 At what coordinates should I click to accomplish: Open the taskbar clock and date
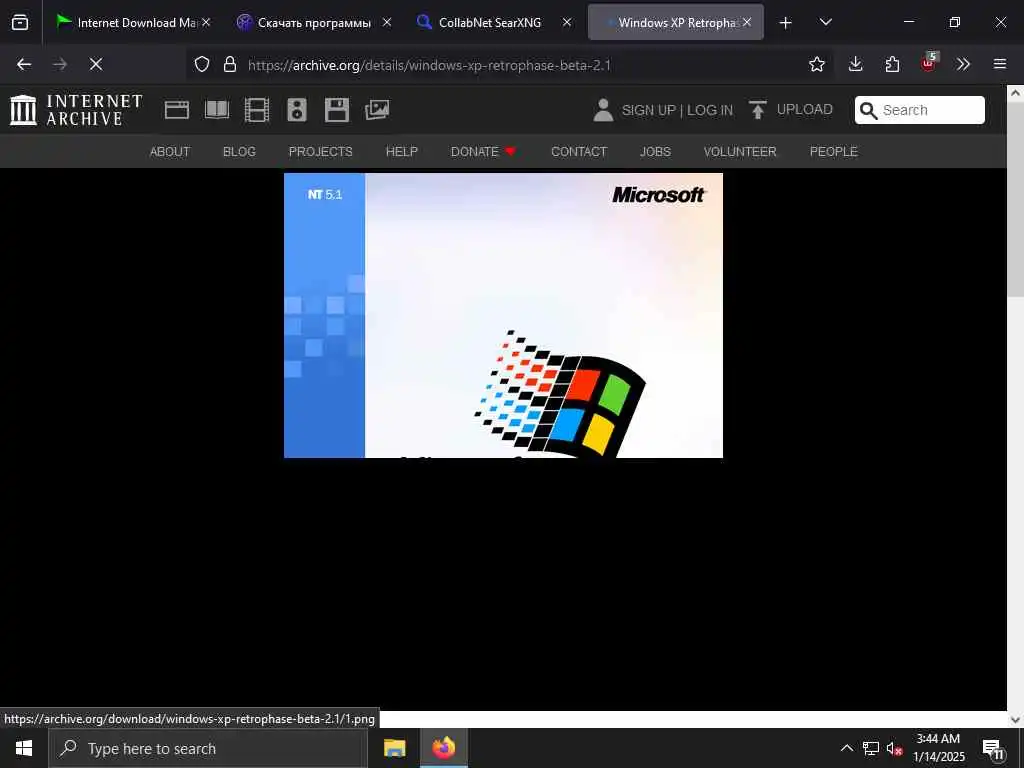(x=938, y=748)
